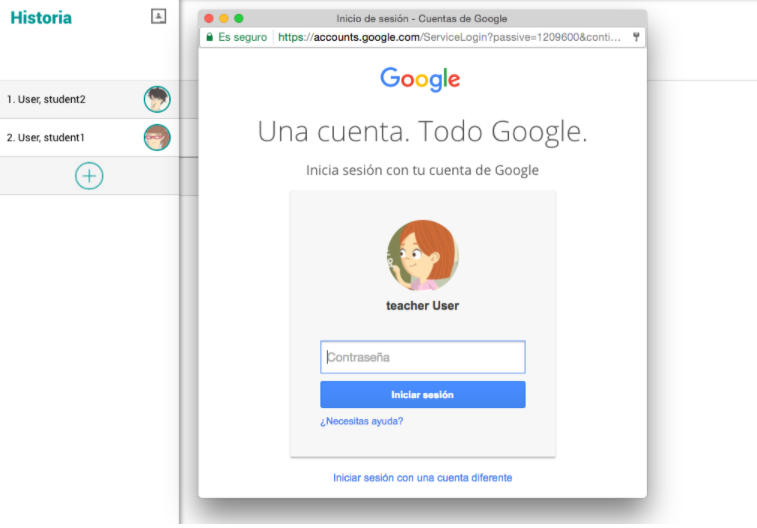Image resolution: width=757 pixels, height=528 pixels.
Task: Select row '1. User, student2'
Action: 89,99
